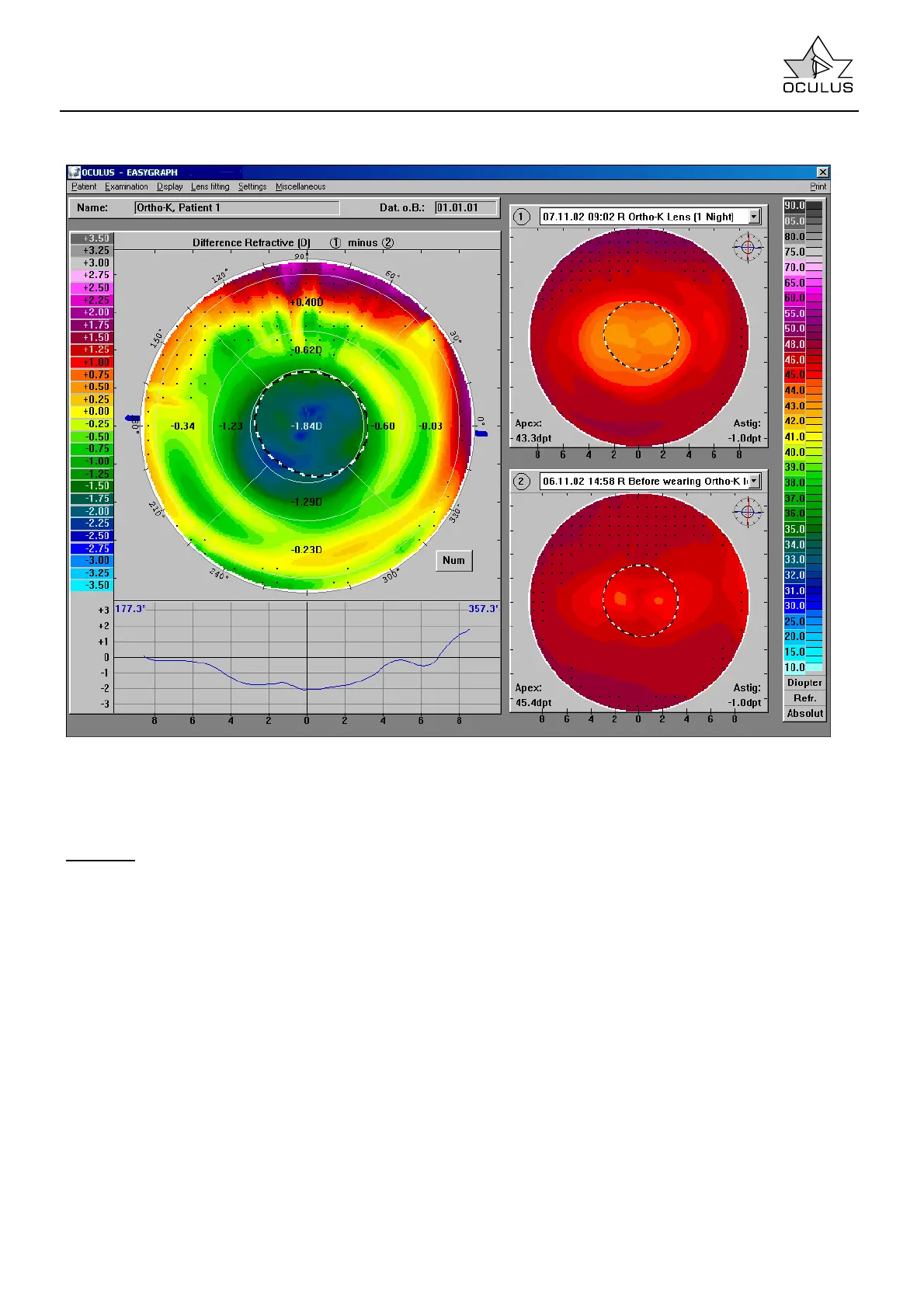This screenshot has height=1308, width=924.
Task: Close the EASYGRAPH window
Action: click(x=823, y=172)
